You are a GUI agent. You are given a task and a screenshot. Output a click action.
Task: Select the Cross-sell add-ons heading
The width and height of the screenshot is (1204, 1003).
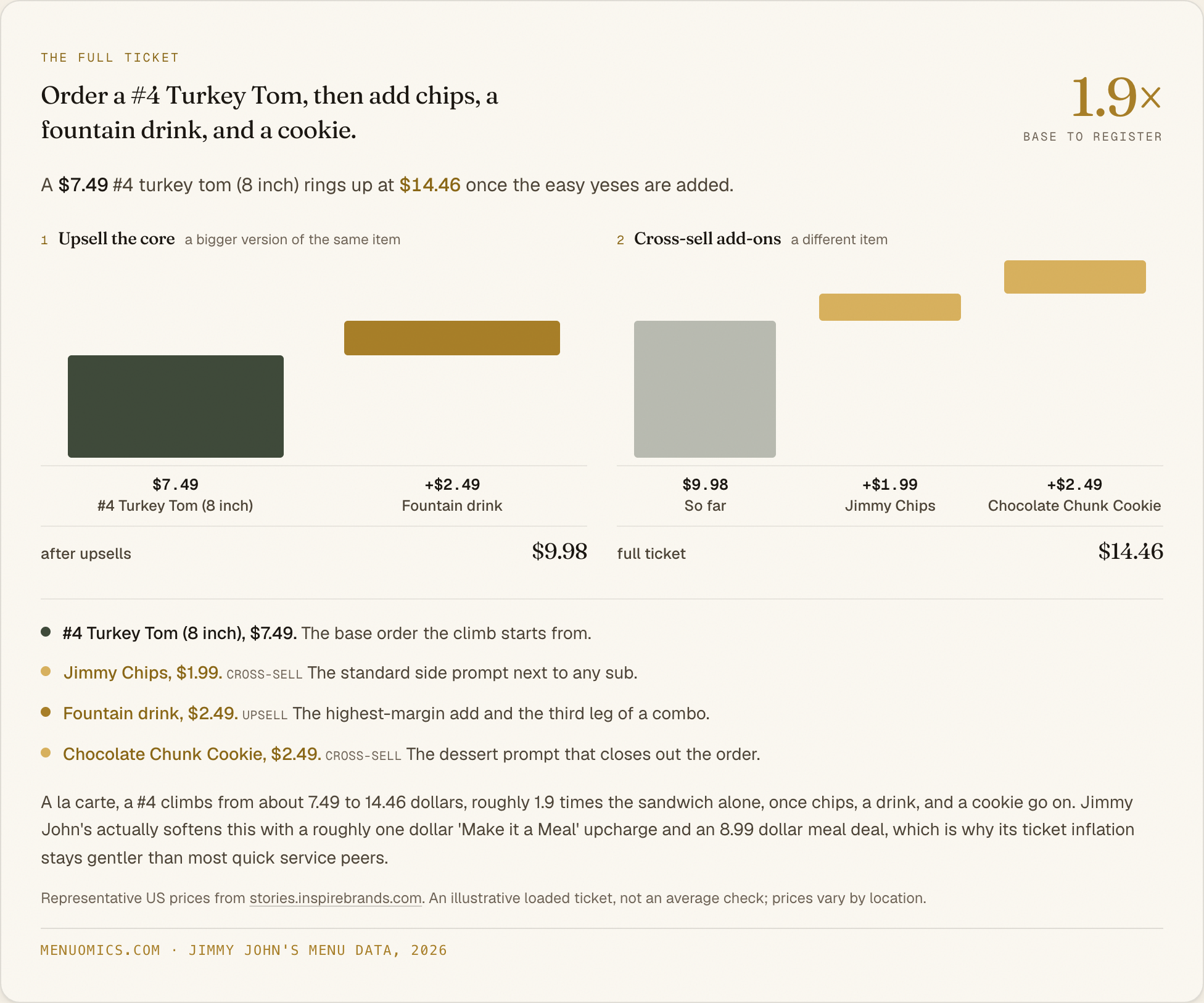click(707, 239)
